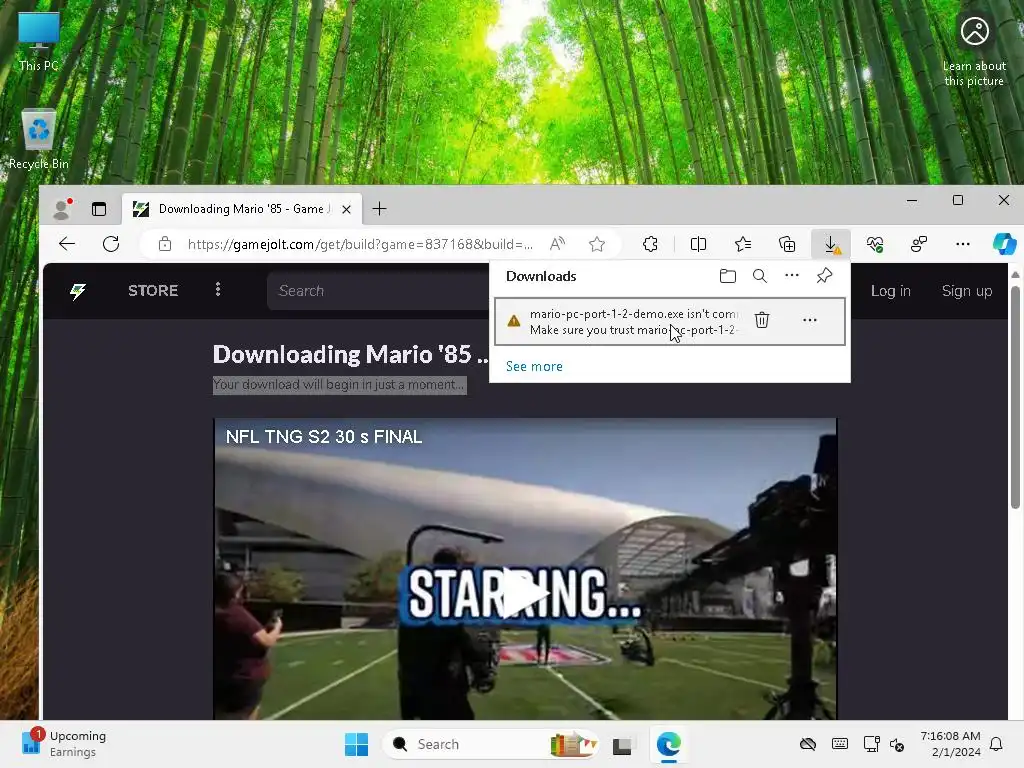Click the touch keyboard tray icon
Image resolution: width=1024 pixels, height=768 pixels.
[x=840, y=744]
